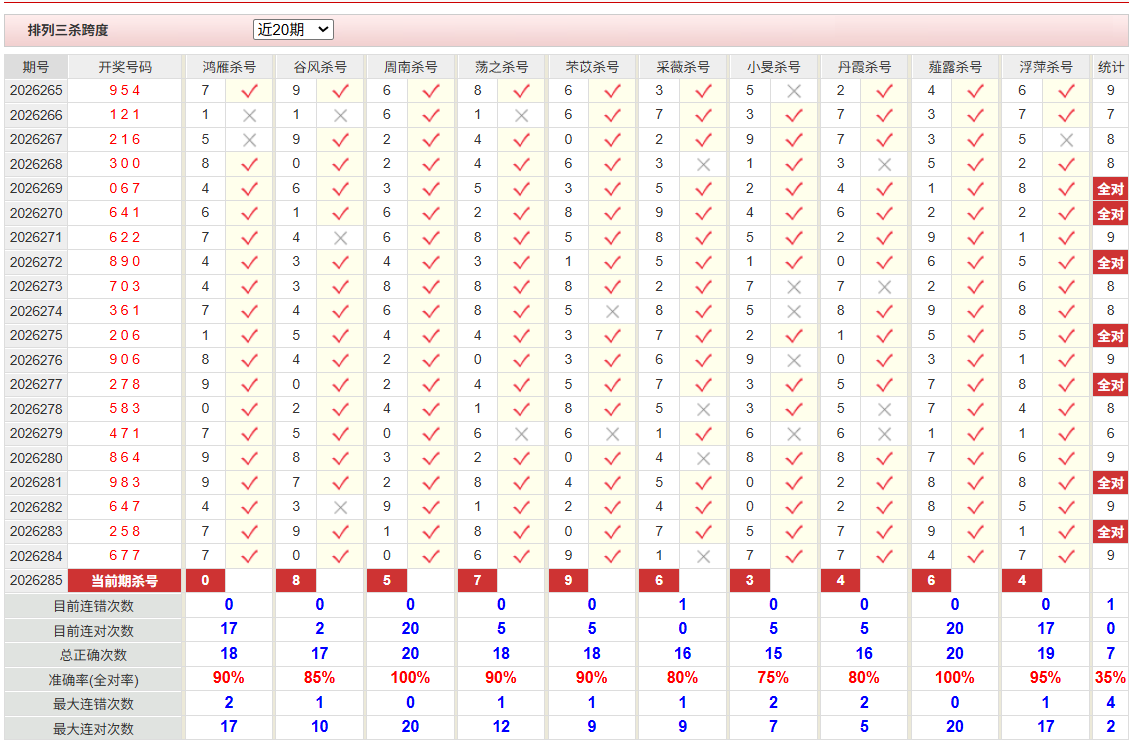Click gray cross in 小旻杀号 row 2026265

tap(794, 91)
